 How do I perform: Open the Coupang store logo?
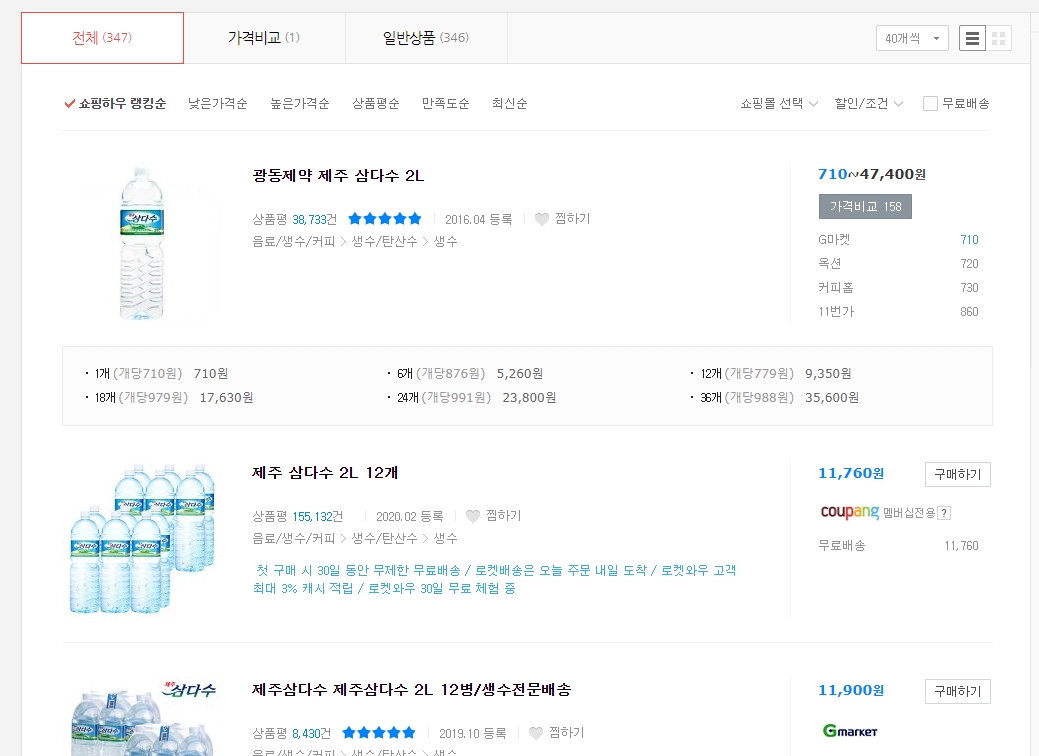click(x=849, y=512)
